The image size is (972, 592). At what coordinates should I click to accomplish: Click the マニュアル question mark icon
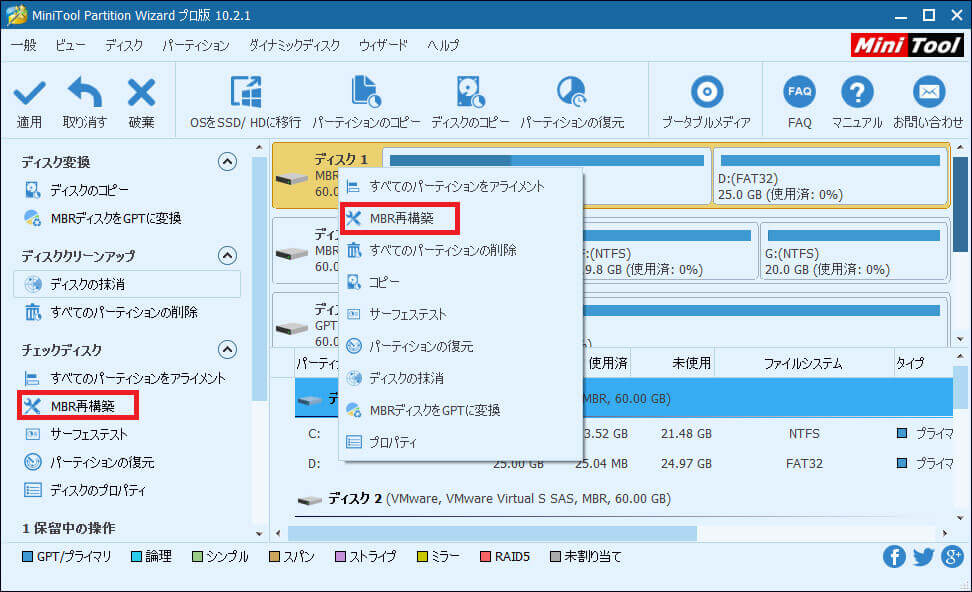(x=857, y=91)
